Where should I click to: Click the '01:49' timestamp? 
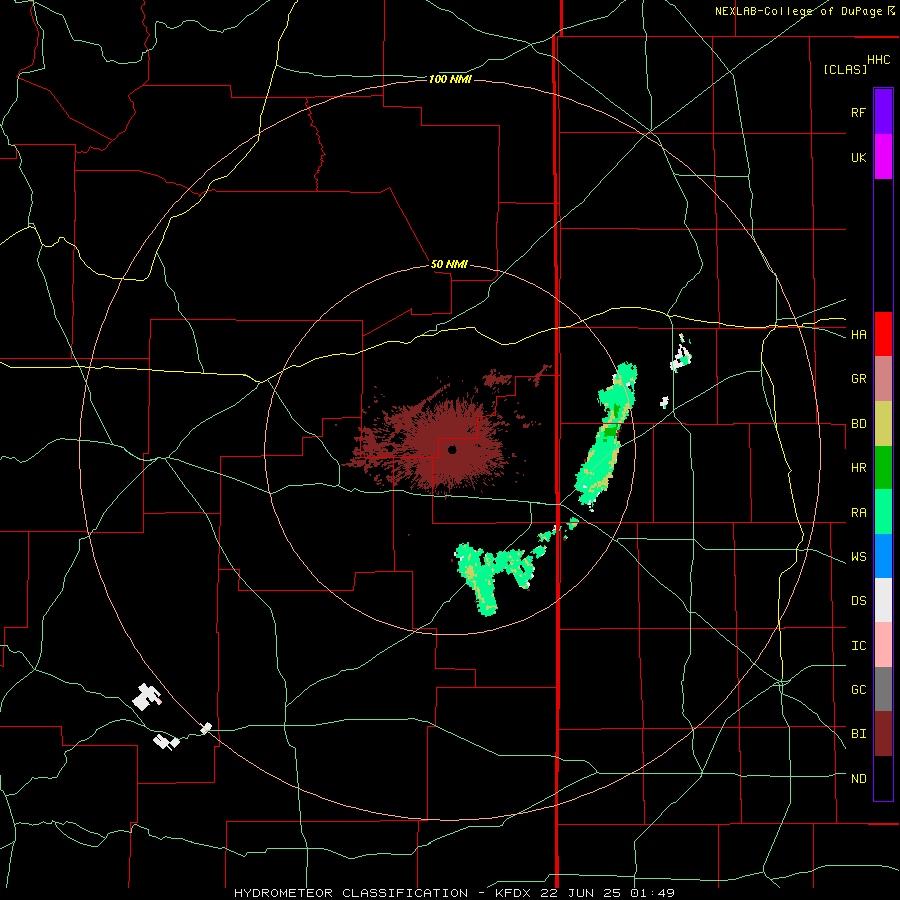click(651, 893)
